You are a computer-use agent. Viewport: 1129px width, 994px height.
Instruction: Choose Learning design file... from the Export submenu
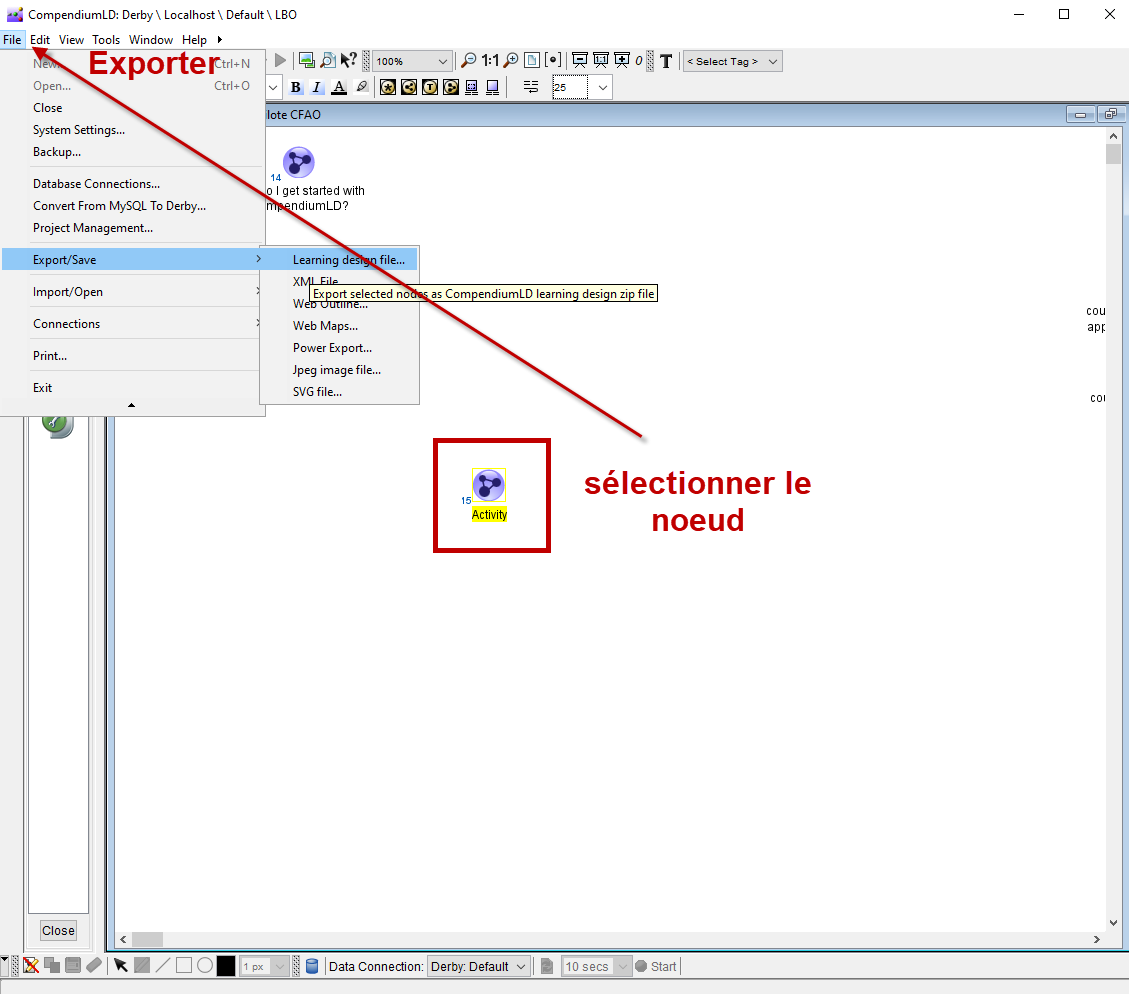(x=339, y=260)
